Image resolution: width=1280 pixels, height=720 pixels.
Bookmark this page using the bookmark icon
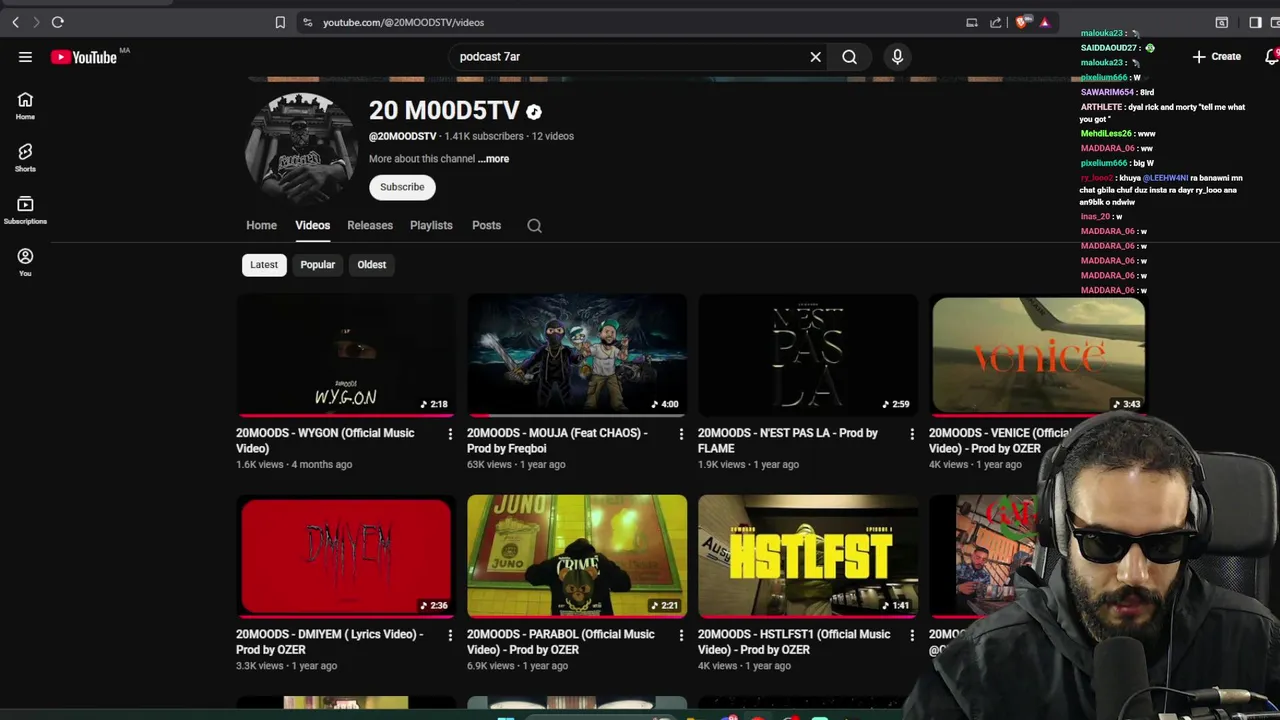(280, 22)
